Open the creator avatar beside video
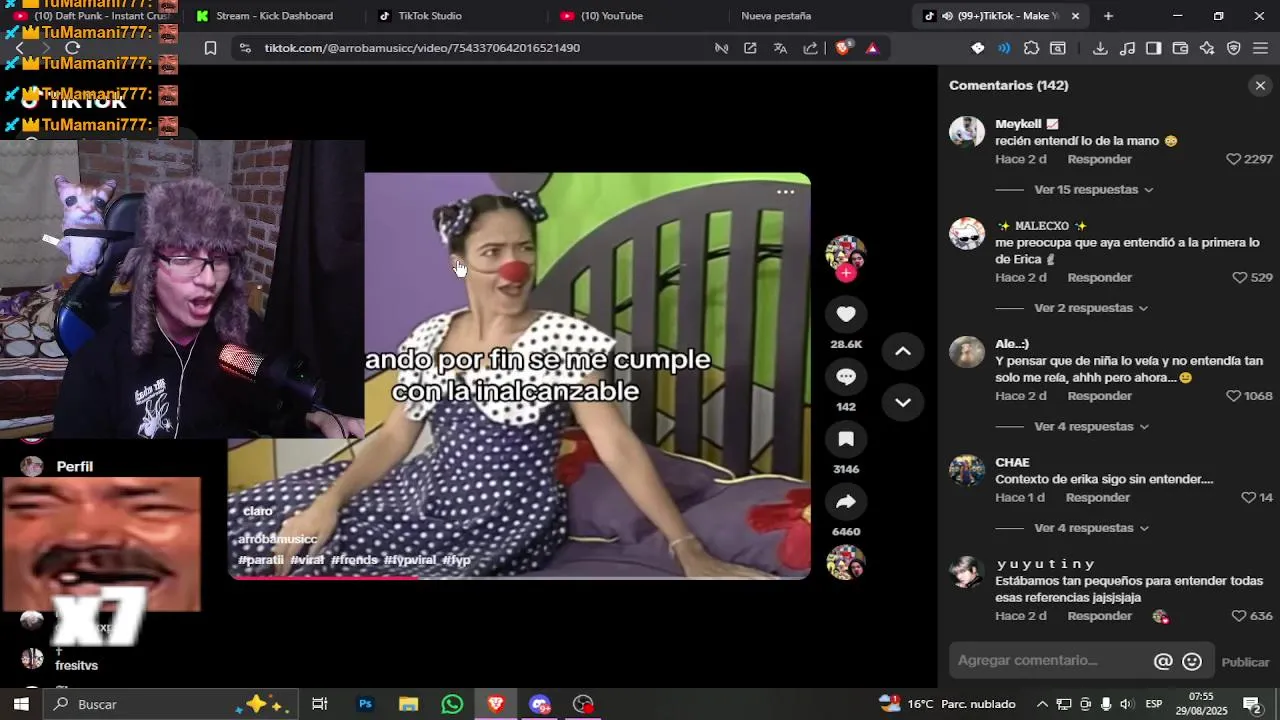This screenshot has width=1280, height=720. tap(846, 253)
